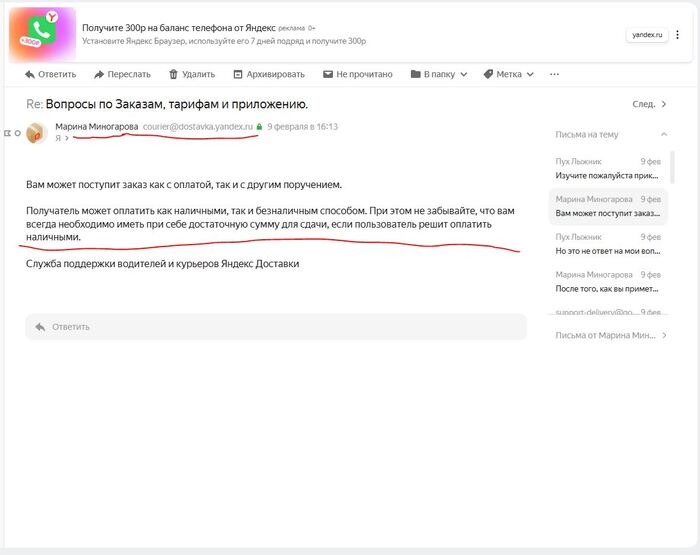Open the three-dots more actions menu in toolbar
The image size is (700, 555).
[x=554, y=74]
